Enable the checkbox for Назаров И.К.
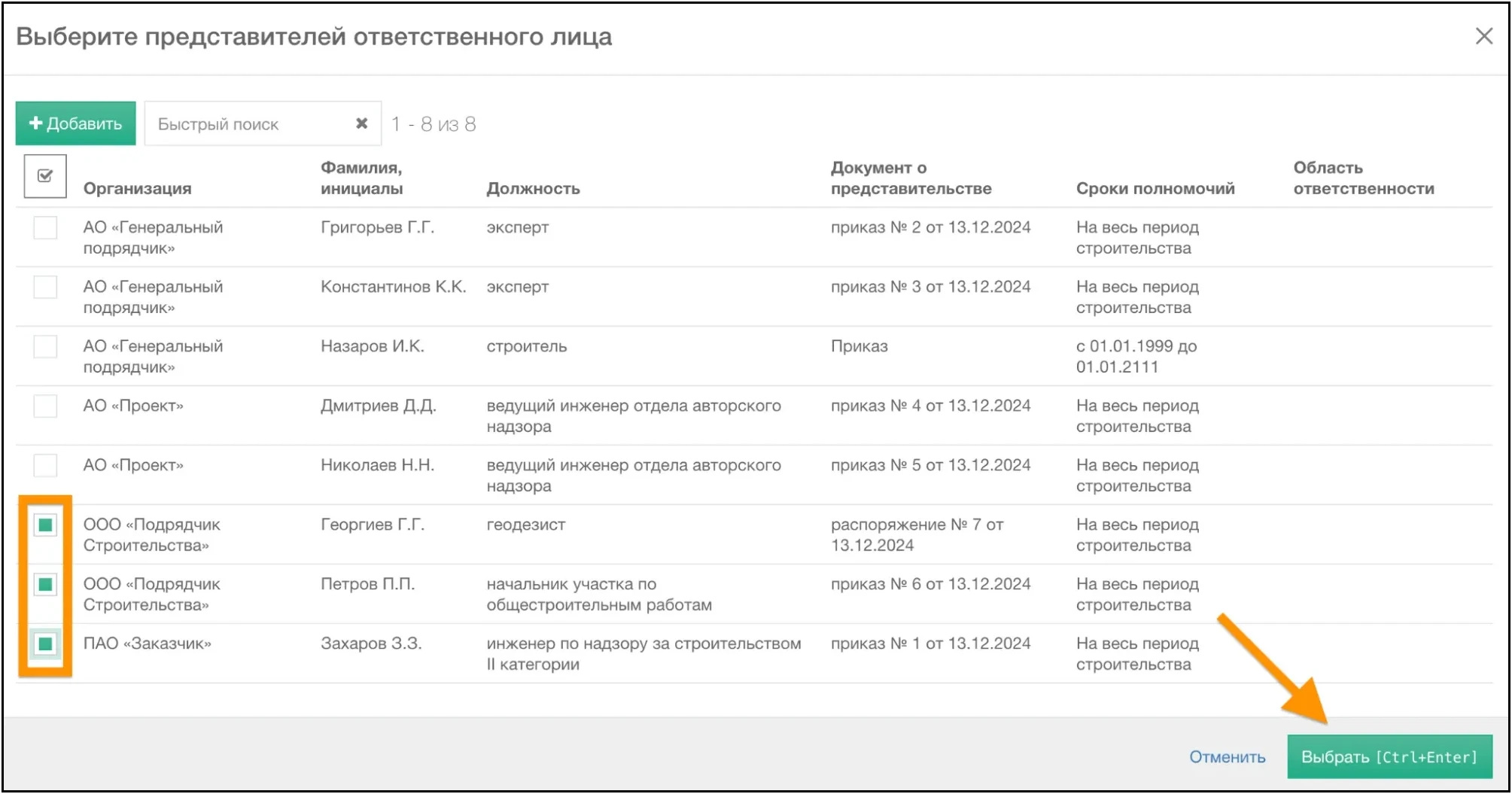Image resolution: width=1512 pixels, height=794 pixels. (x=44, y=346)
